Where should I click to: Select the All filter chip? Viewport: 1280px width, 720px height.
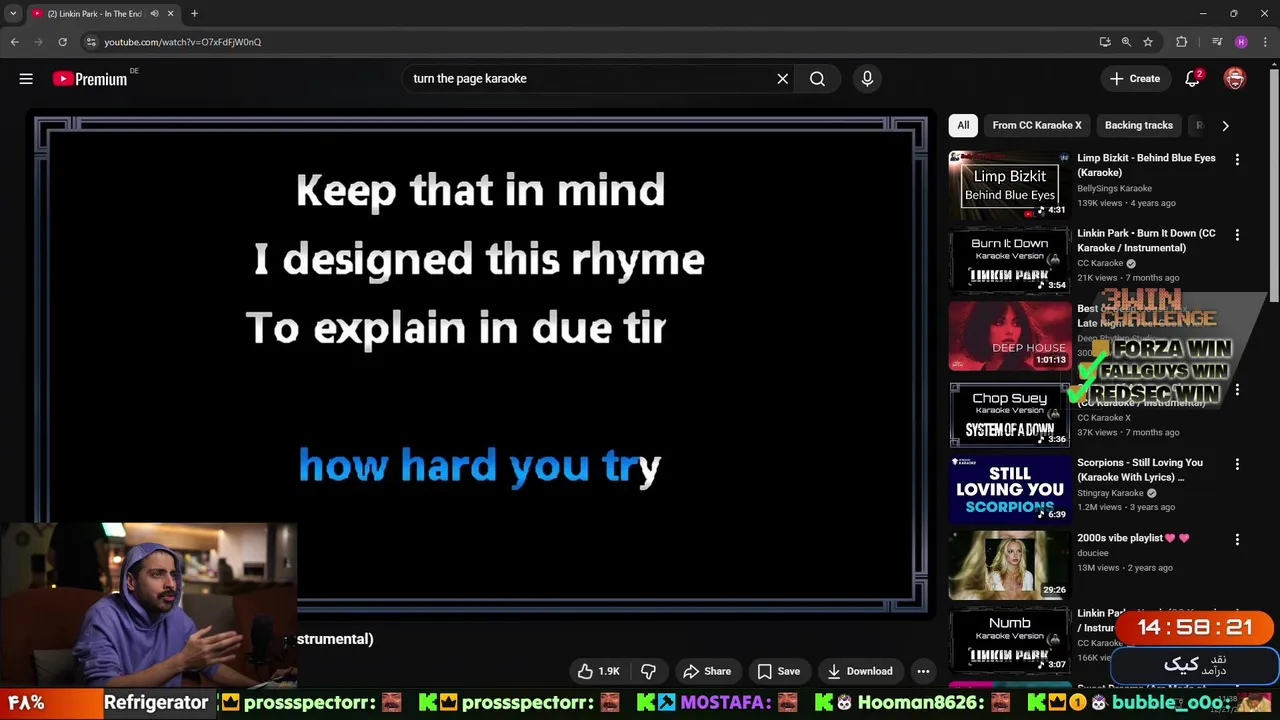(x=963, y=125)
